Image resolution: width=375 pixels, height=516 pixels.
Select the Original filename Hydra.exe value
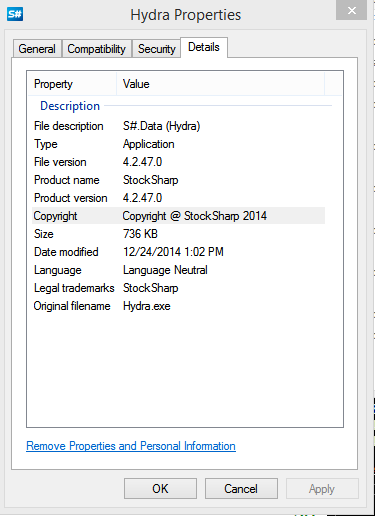click(147, 306)
